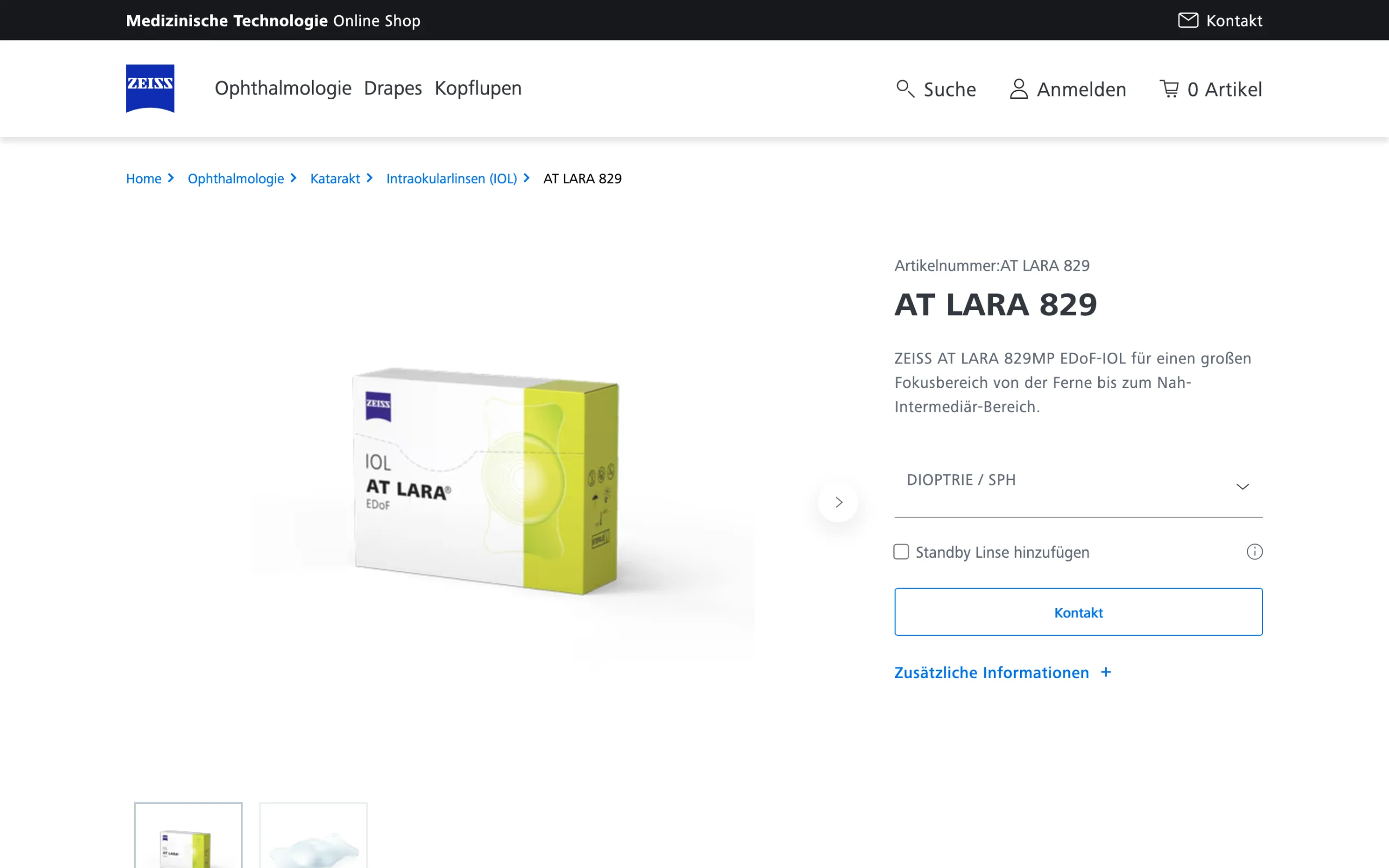Click Medizinische Technologie Online Shop title

273,21
